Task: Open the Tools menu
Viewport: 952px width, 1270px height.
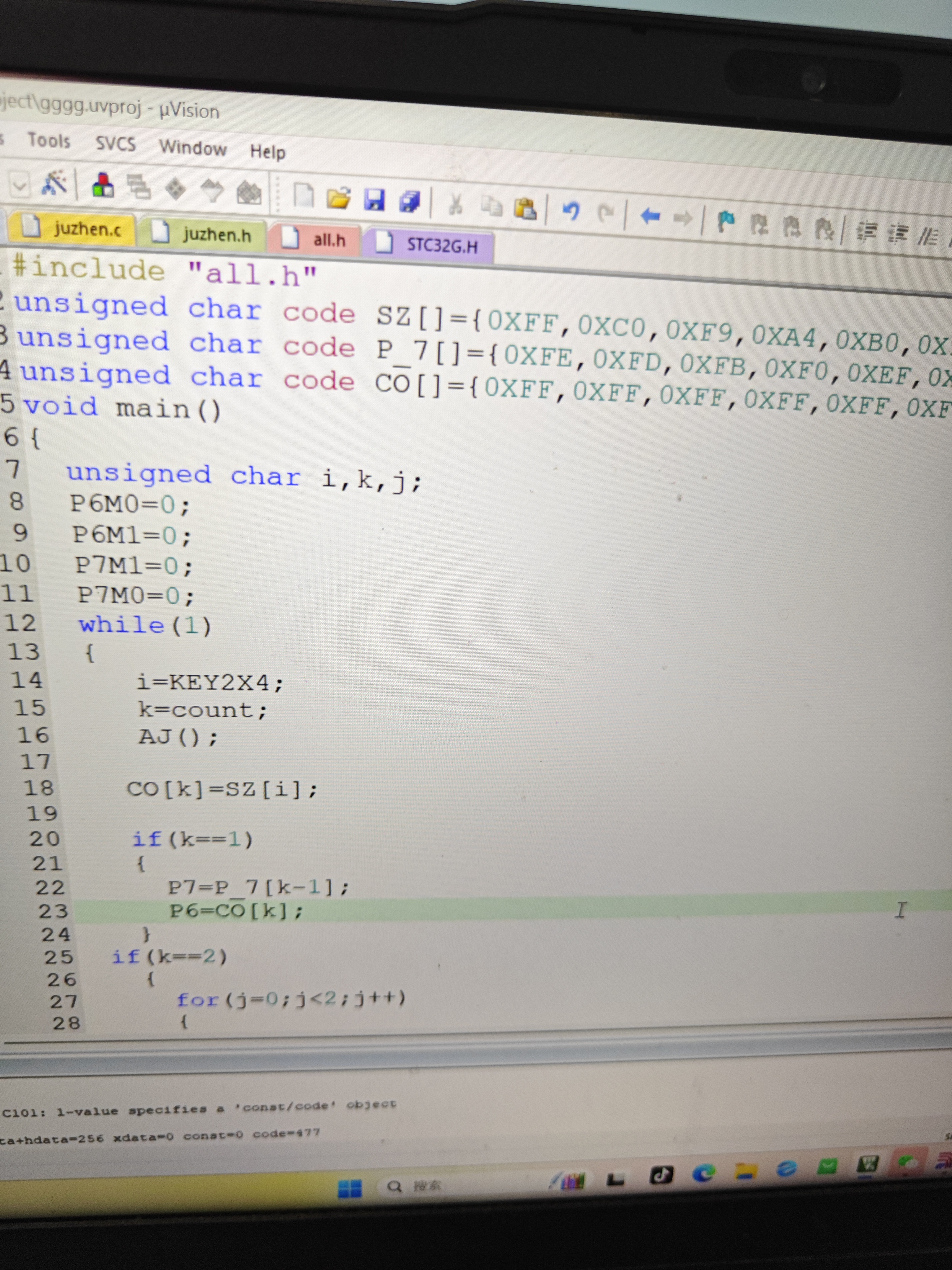Action: [x=49, y=140]
